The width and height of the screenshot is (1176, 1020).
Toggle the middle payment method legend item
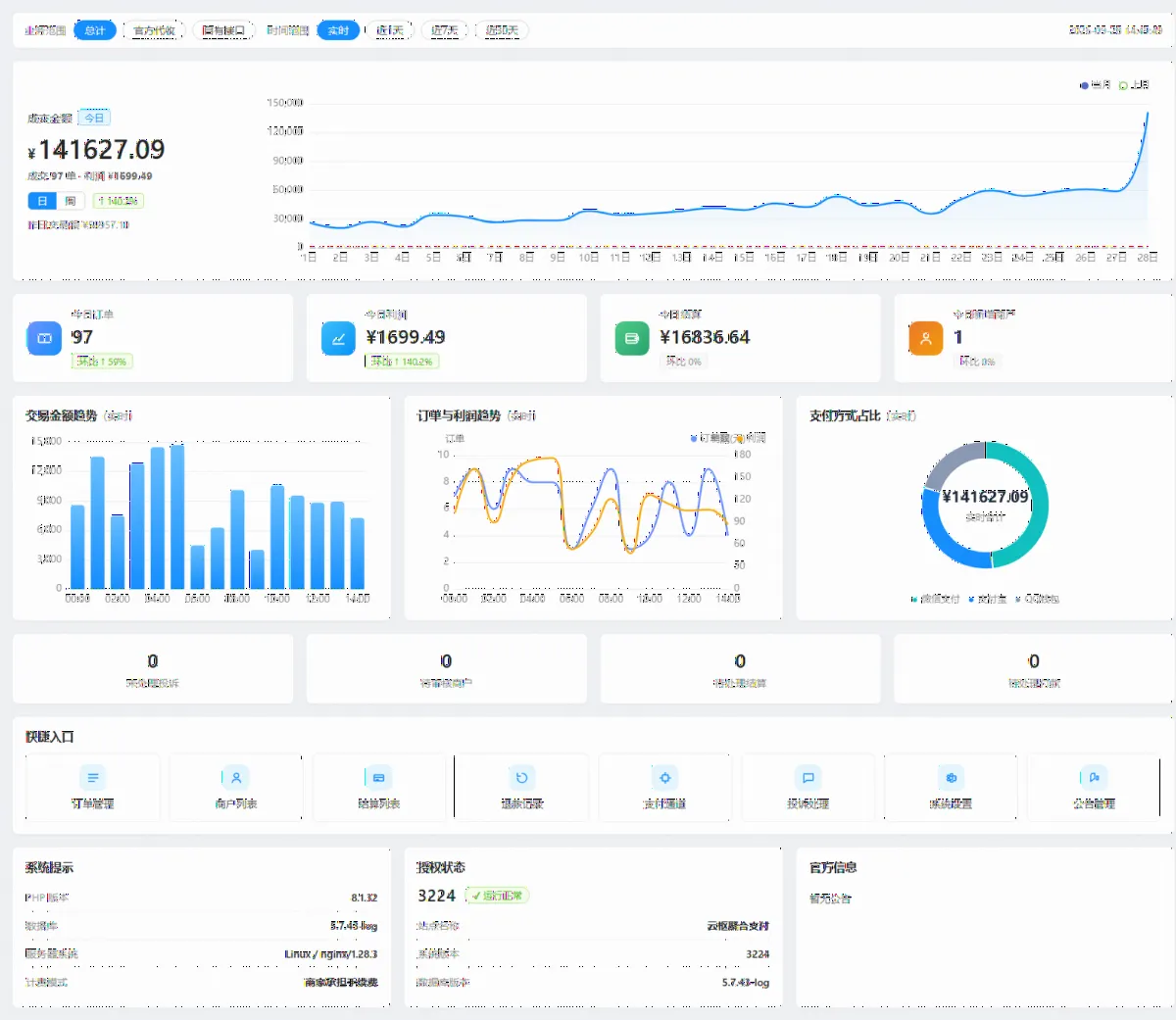coord(988,599)
